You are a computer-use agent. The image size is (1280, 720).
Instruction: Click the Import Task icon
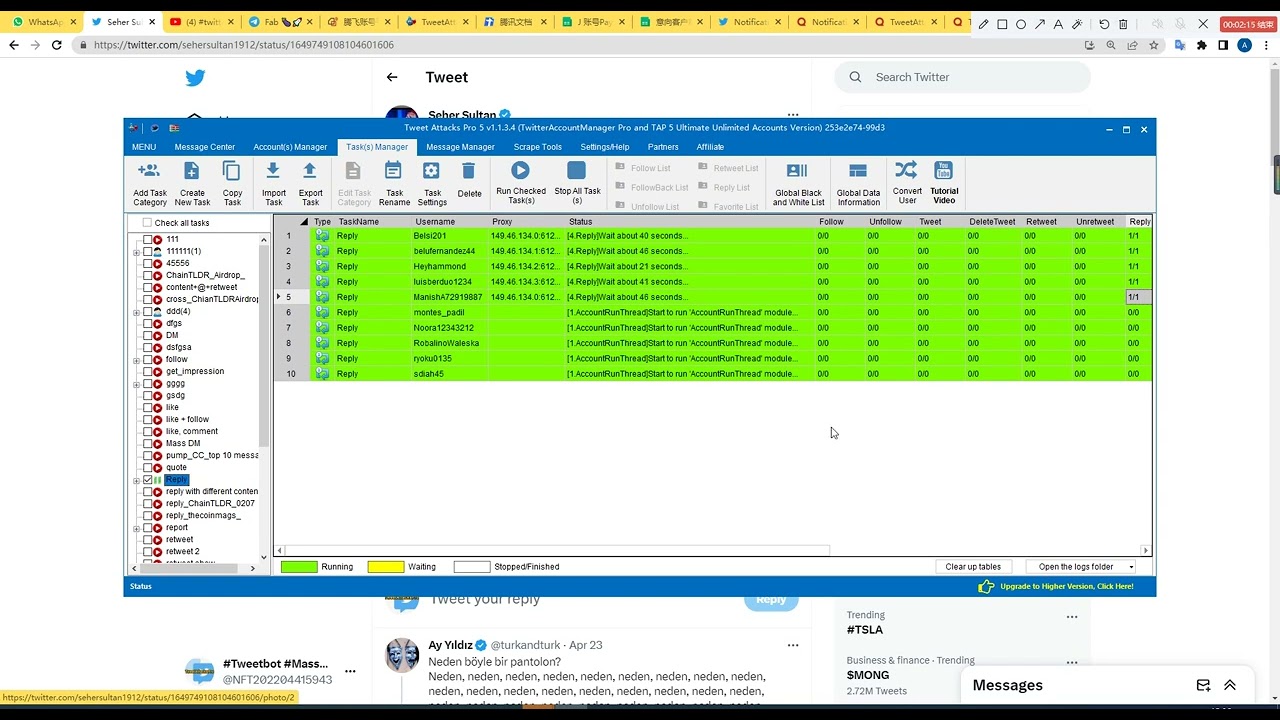[273, 171]
